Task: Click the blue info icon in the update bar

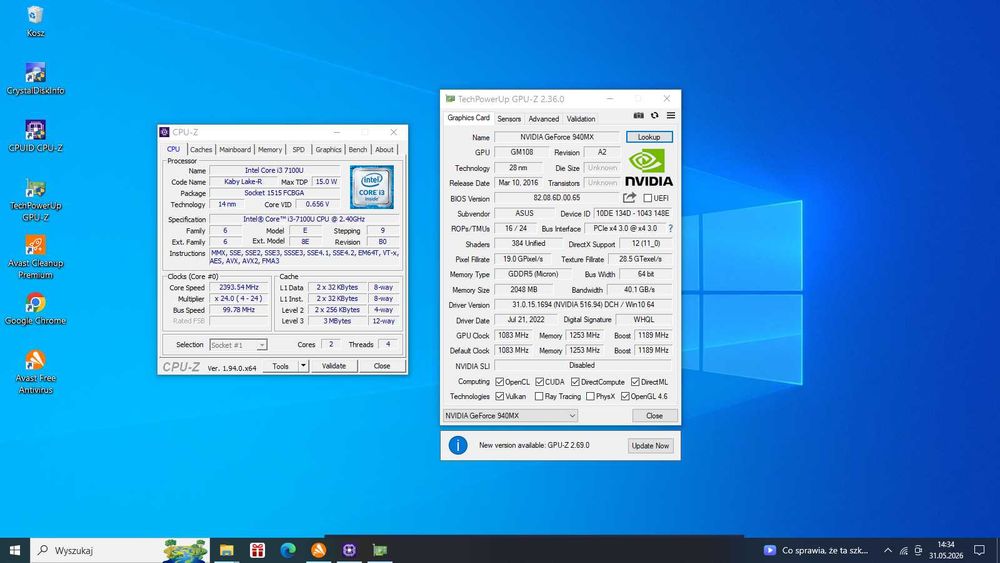Action: coord(457,445)
